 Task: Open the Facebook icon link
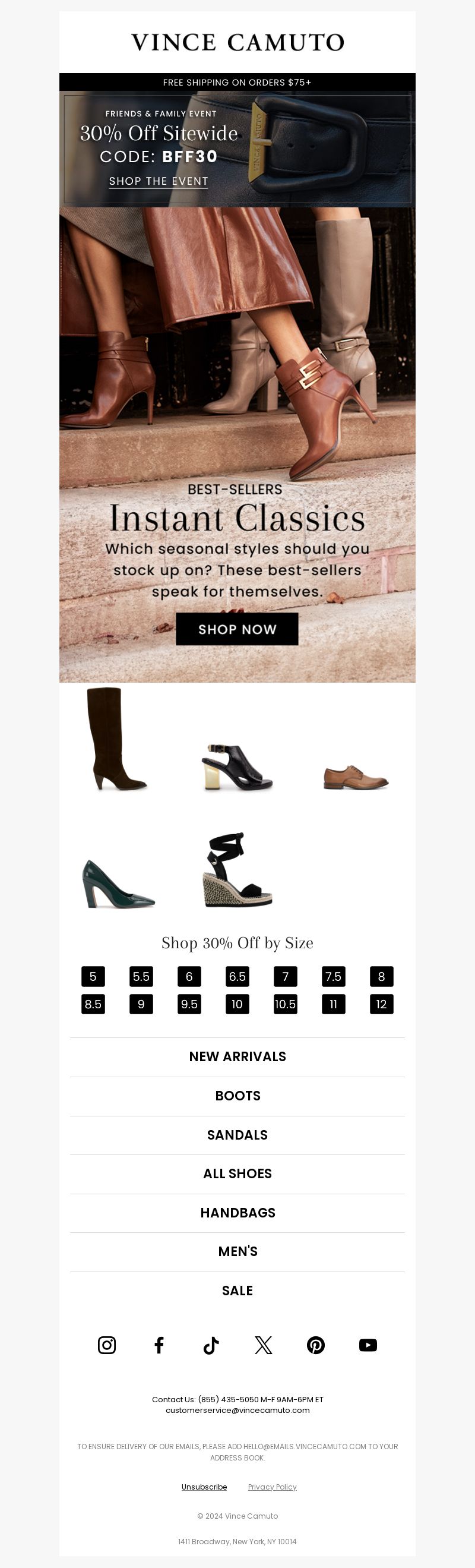coord(159,1345)
